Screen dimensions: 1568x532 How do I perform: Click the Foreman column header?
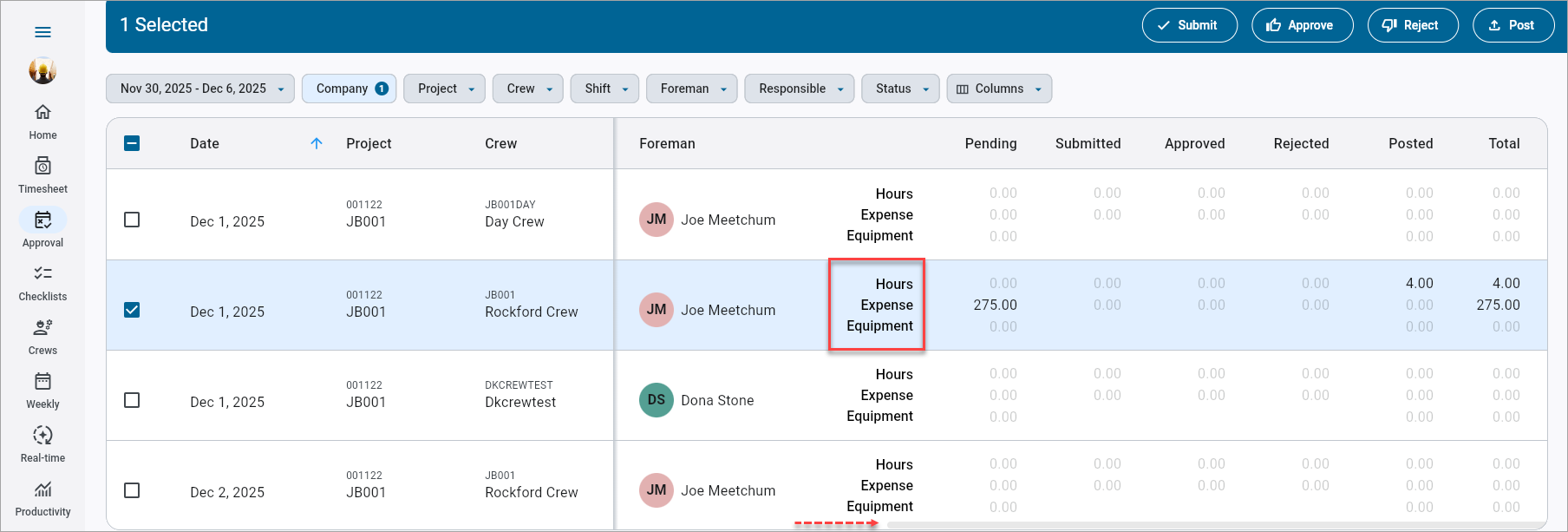667,144
